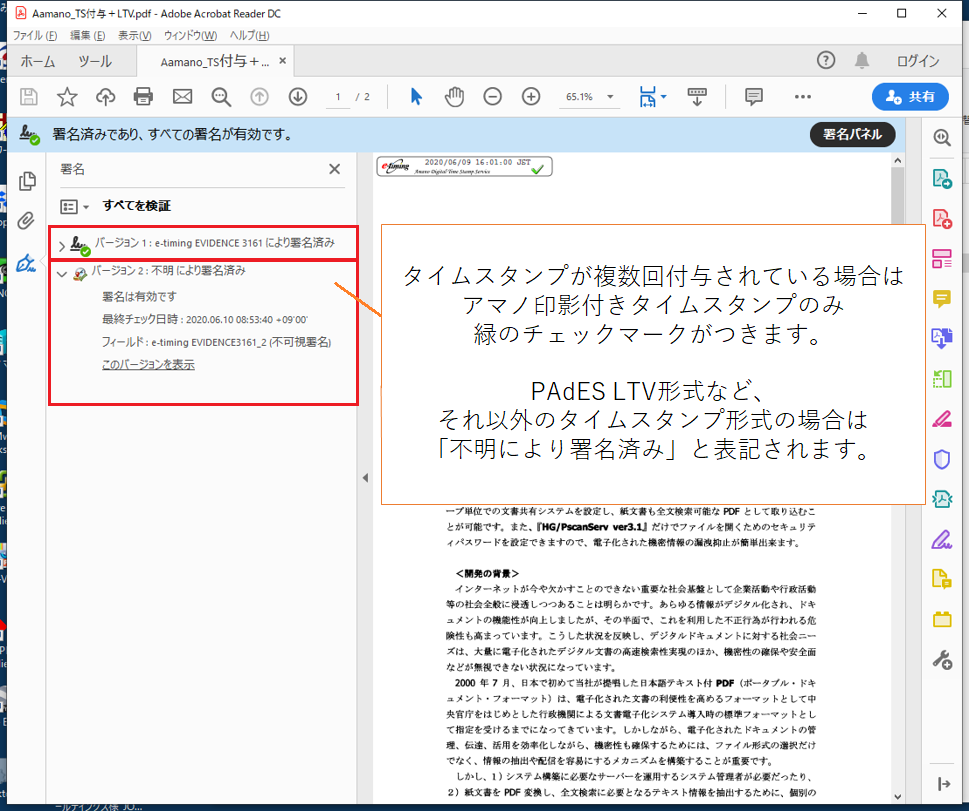Open the ウィンドウ menu

pyautogui.click(x=190, y=35)
